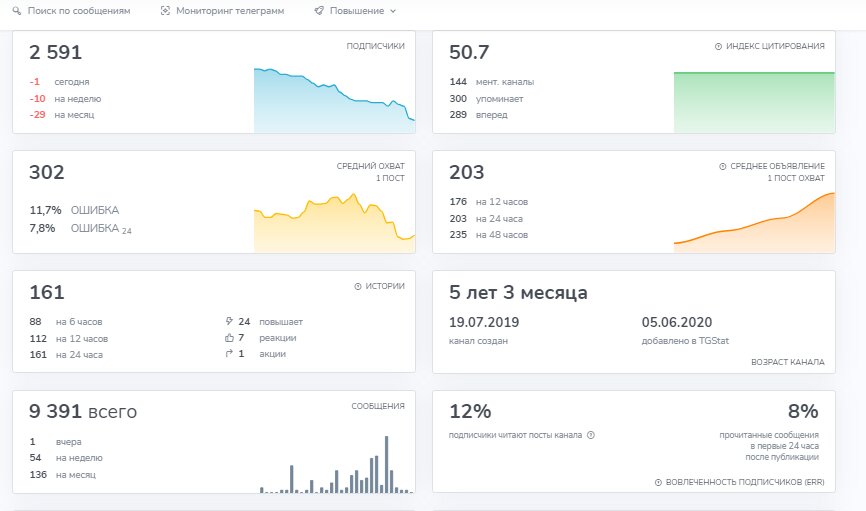Click the tallest bar in messages histogram
The height and width of the screenshot is (511, 866).
[386, 466]
